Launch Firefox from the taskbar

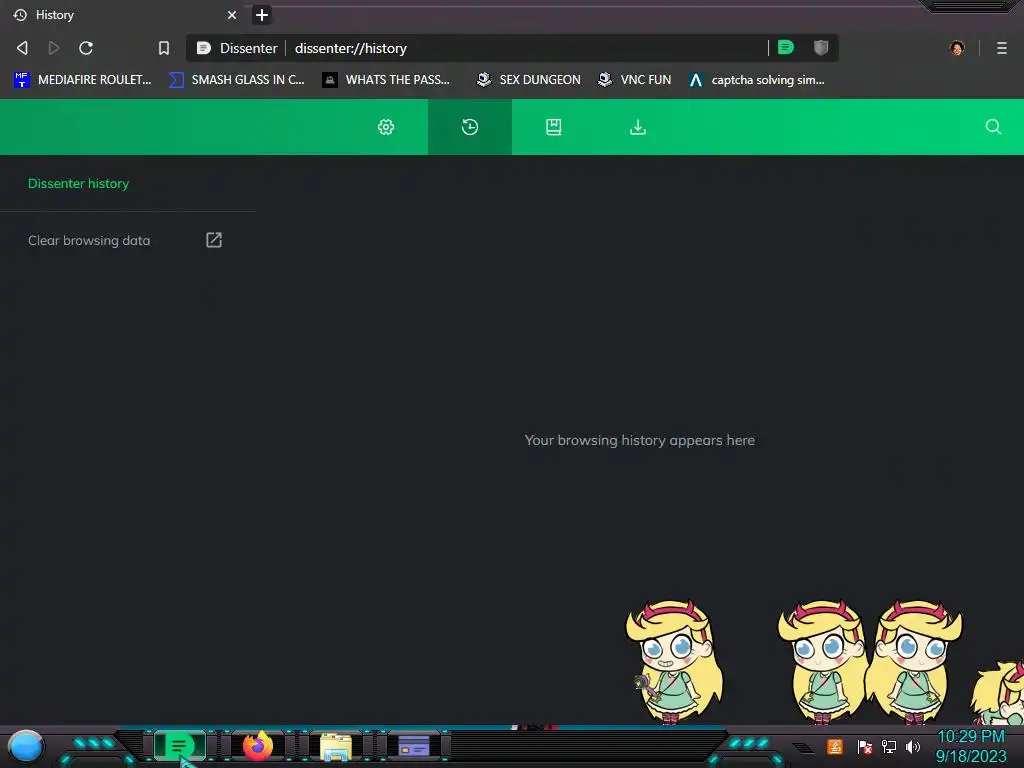coord(258,745)
